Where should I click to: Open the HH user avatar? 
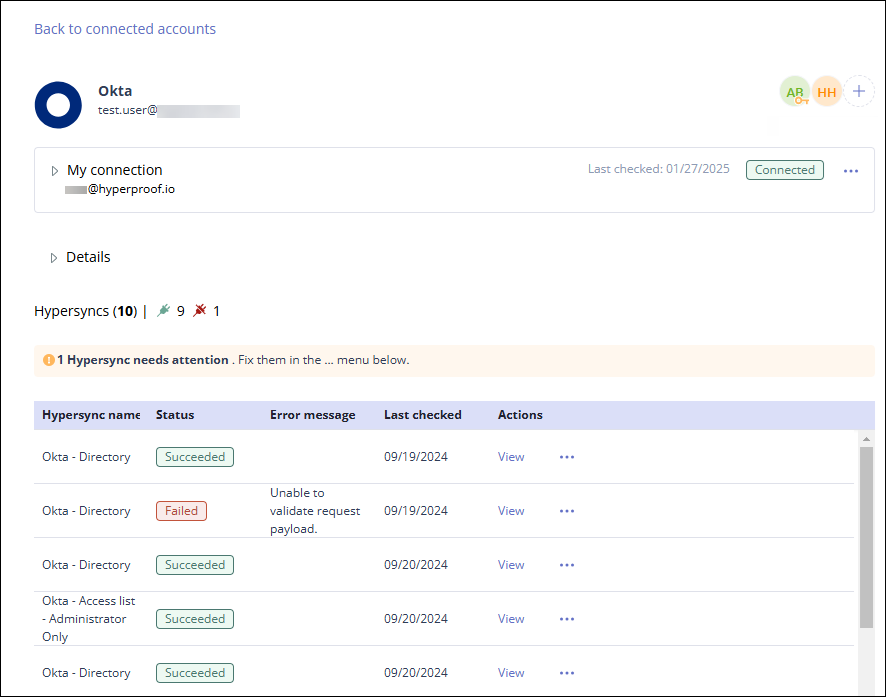[827, 92]
